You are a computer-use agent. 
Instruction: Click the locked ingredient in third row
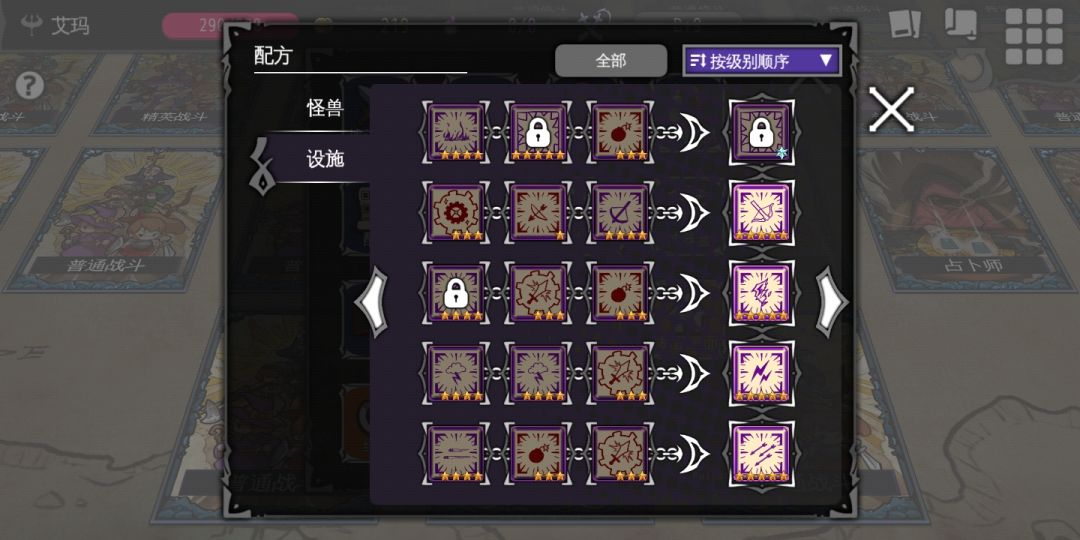(x=455, y=293)
